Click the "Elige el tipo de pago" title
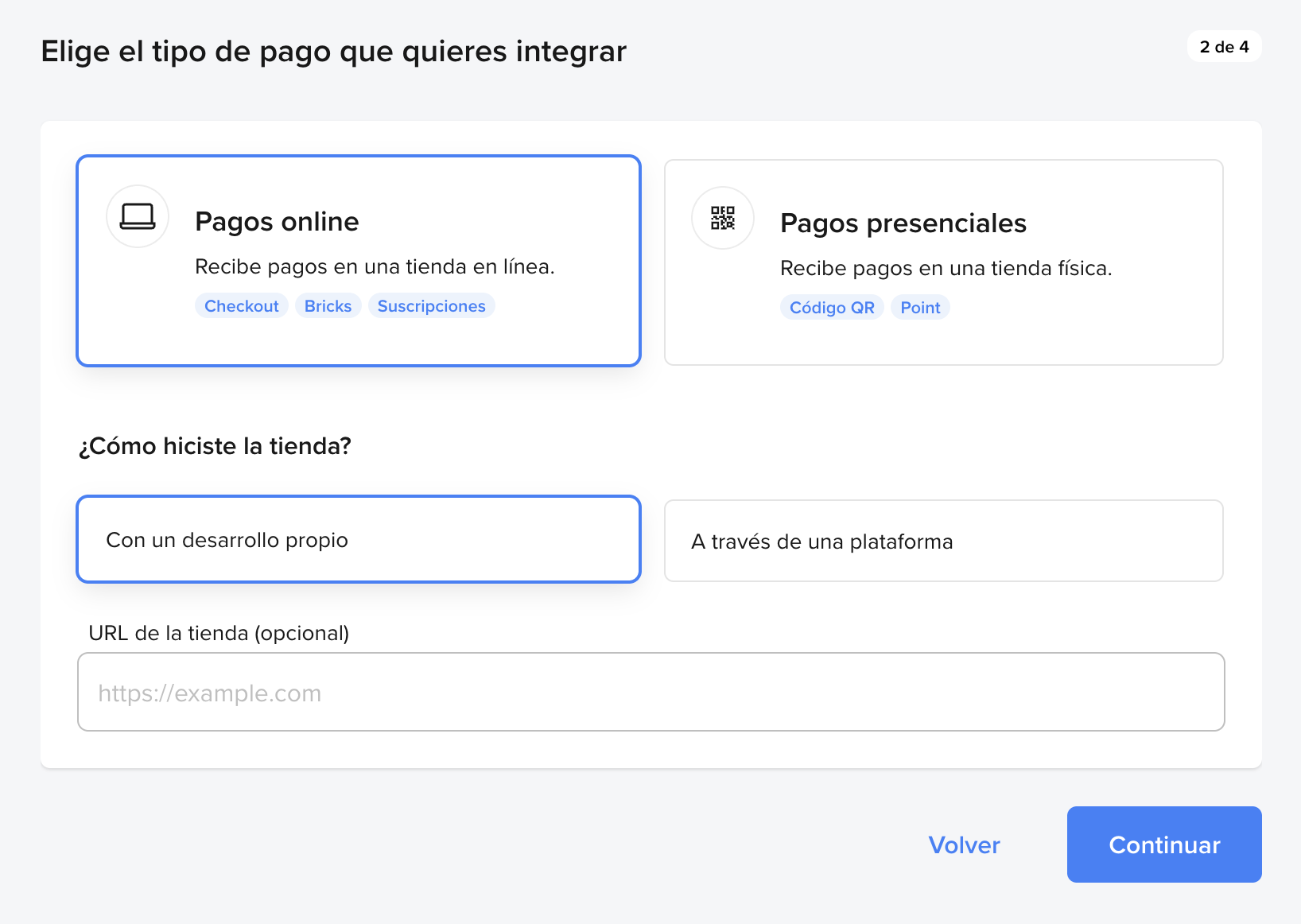1301x924 pixels. tap(334, 51)
